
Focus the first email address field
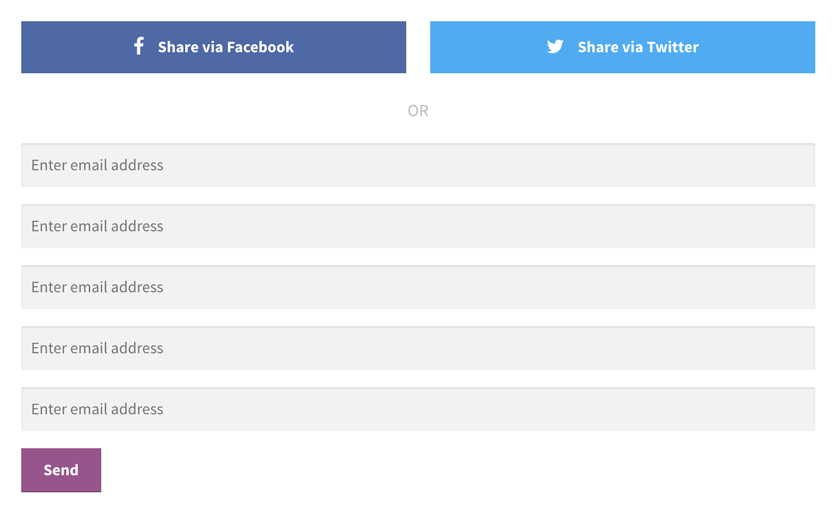tap(418, 165)
